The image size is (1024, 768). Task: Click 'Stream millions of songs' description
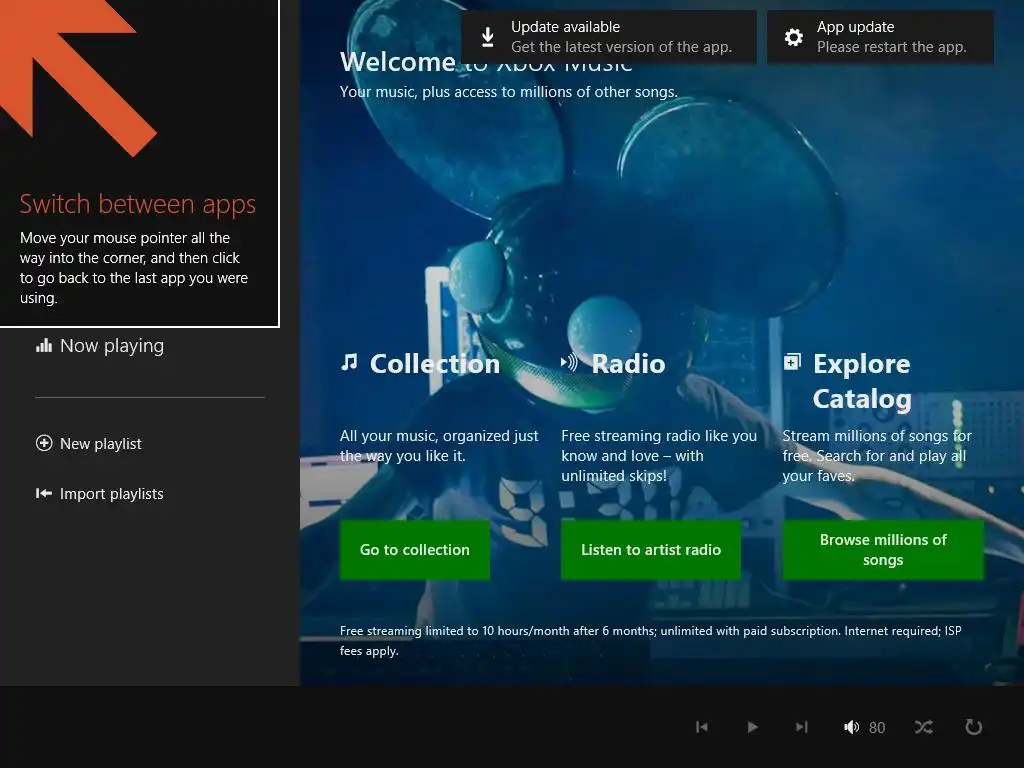(x=877, y=456)
